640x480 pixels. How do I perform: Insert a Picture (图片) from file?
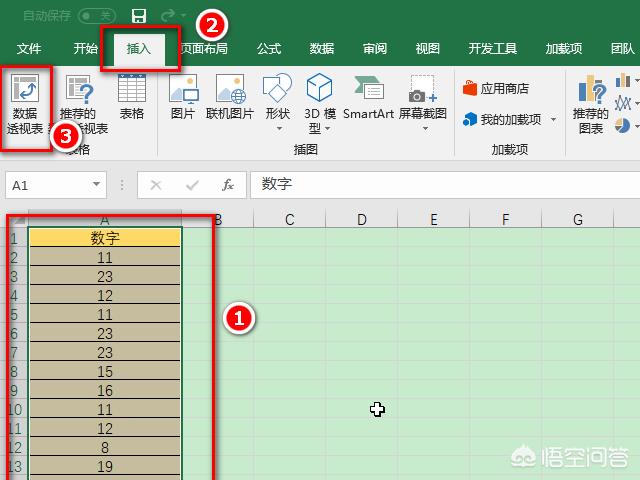click(x=183, y=99)
